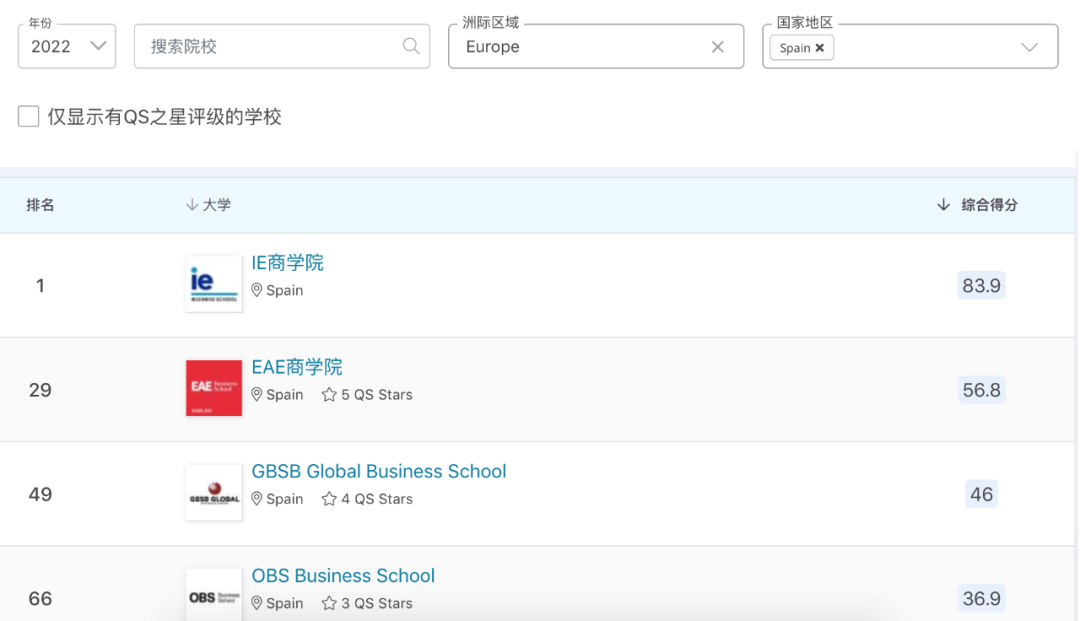Click the IE Business School logo
The image size is (1080, 621).
[x=214, y=284]
